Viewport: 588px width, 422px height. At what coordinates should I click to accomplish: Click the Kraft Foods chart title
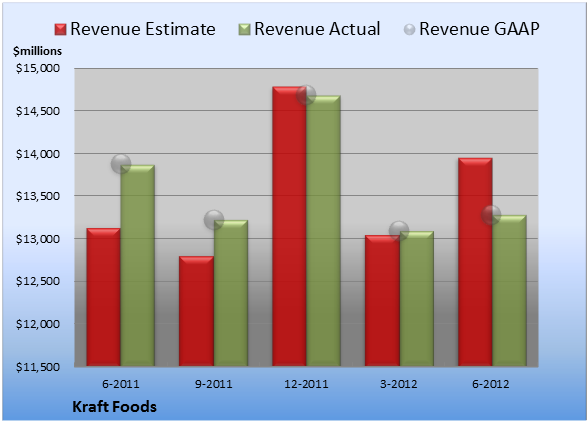click(114, 407)
